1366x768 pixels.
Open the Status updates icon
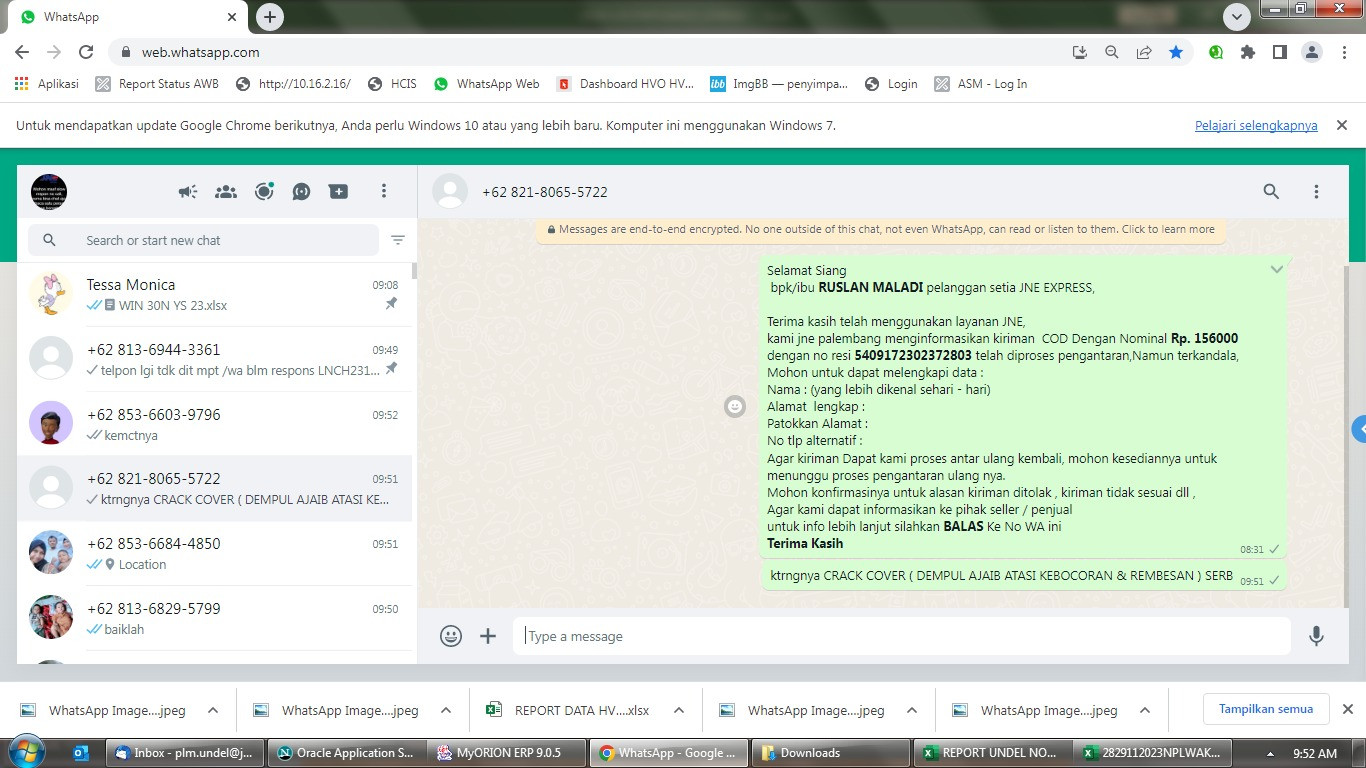(264, 191)
